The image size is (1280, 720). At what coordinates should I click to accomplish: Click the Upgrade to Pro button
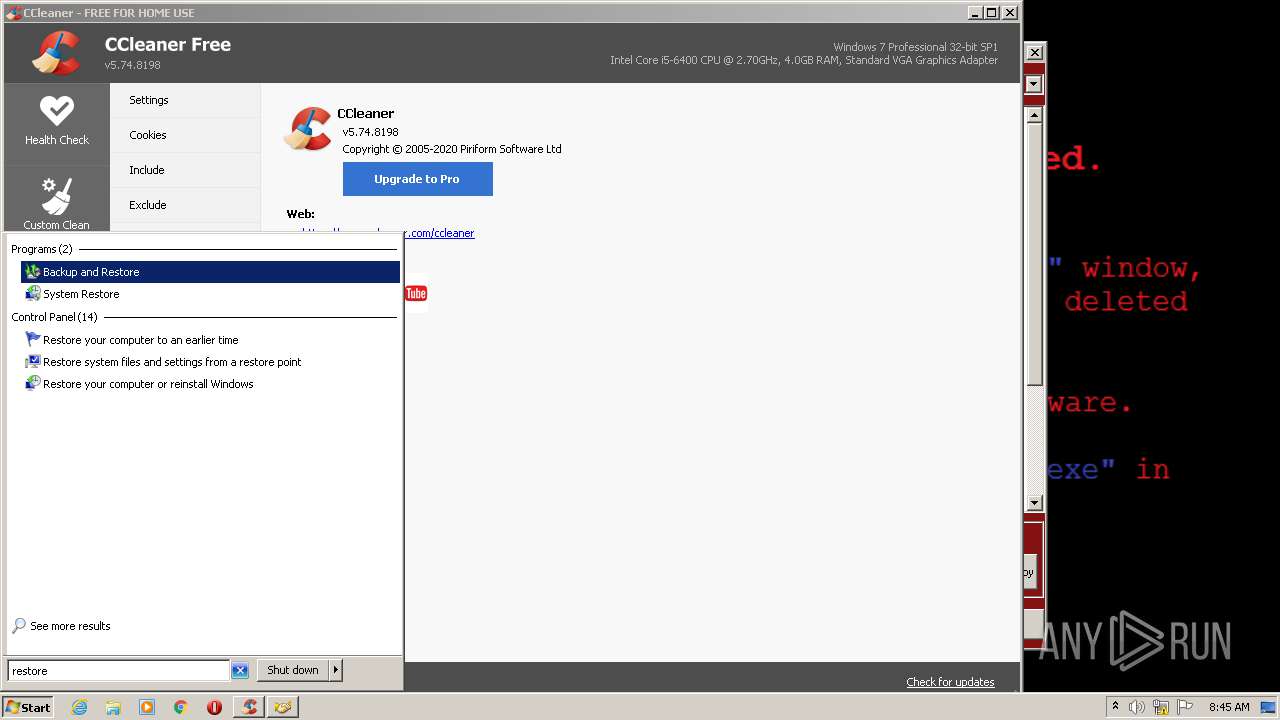(417, 179)
